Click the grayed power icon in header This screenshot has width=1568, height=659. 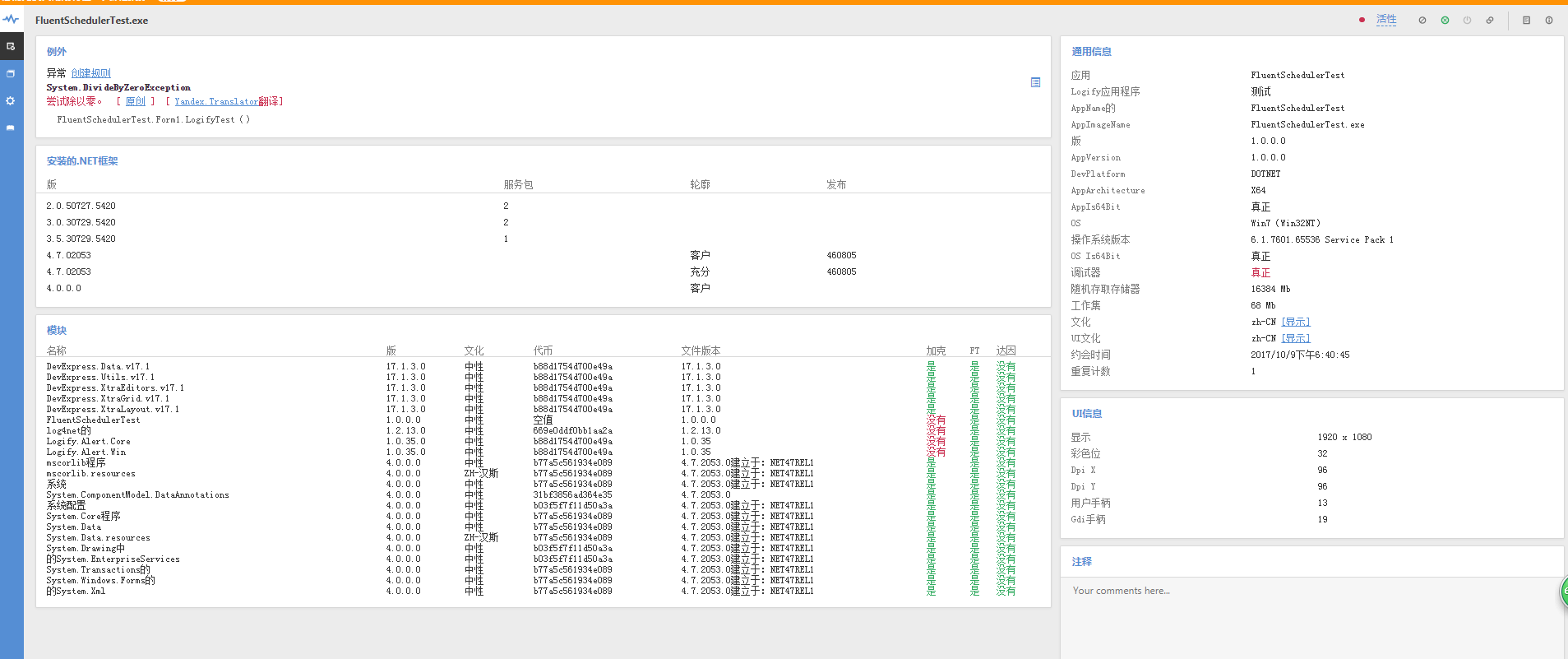coord(1467,21)
